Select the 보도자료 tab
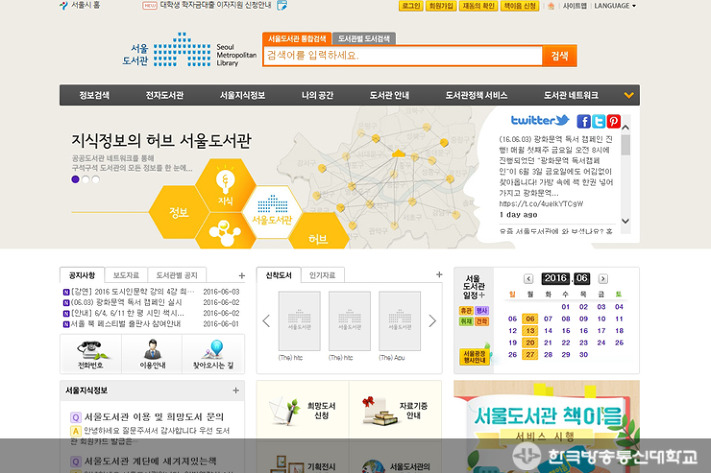711x473 pixels. [126, 275]
